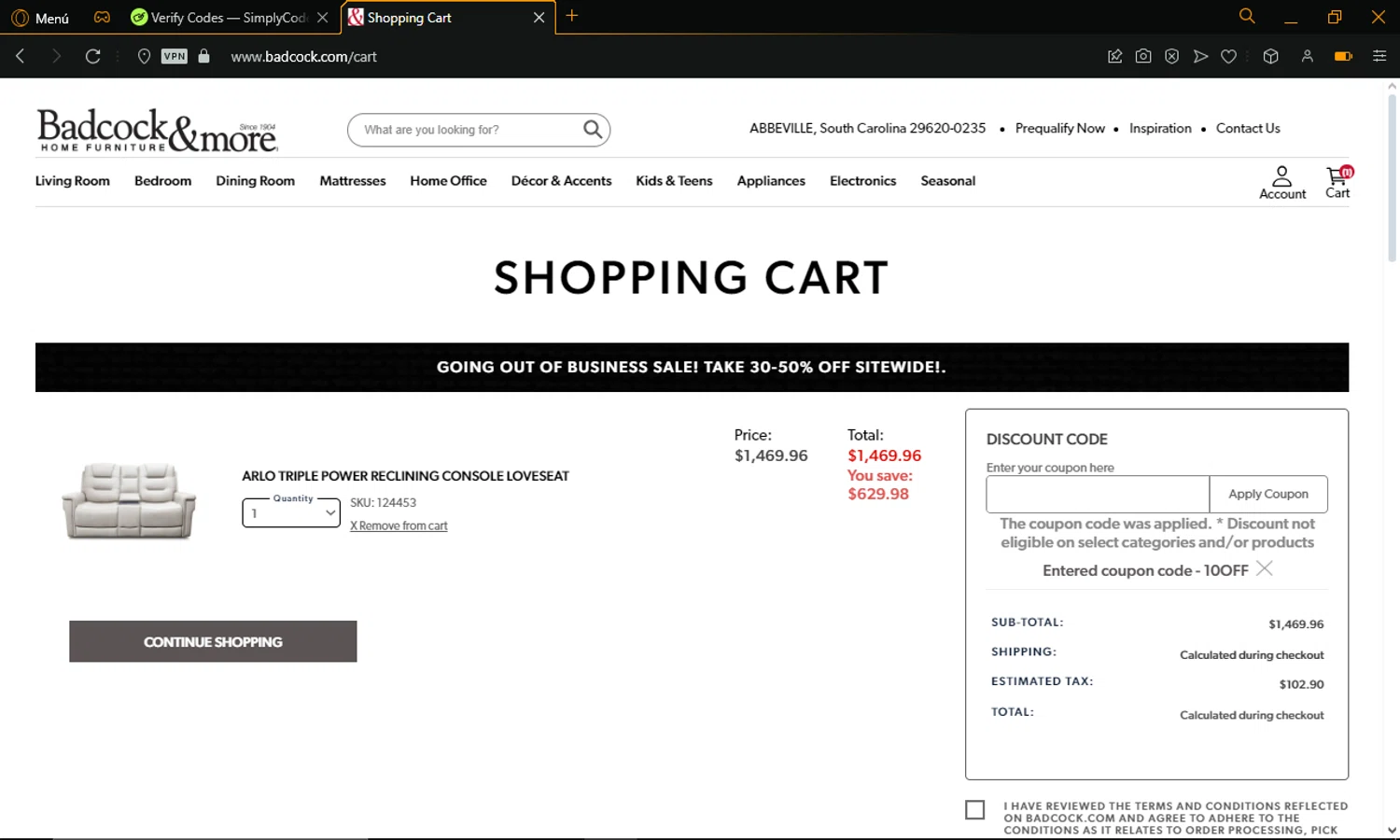Close the Verify Codes tab
Screen dimensions: 1400x840
pyautogui.click(x=322, y=18)
